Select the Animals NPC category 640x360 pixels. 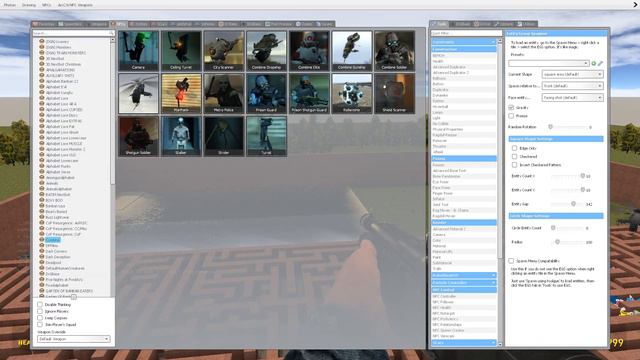52,183
